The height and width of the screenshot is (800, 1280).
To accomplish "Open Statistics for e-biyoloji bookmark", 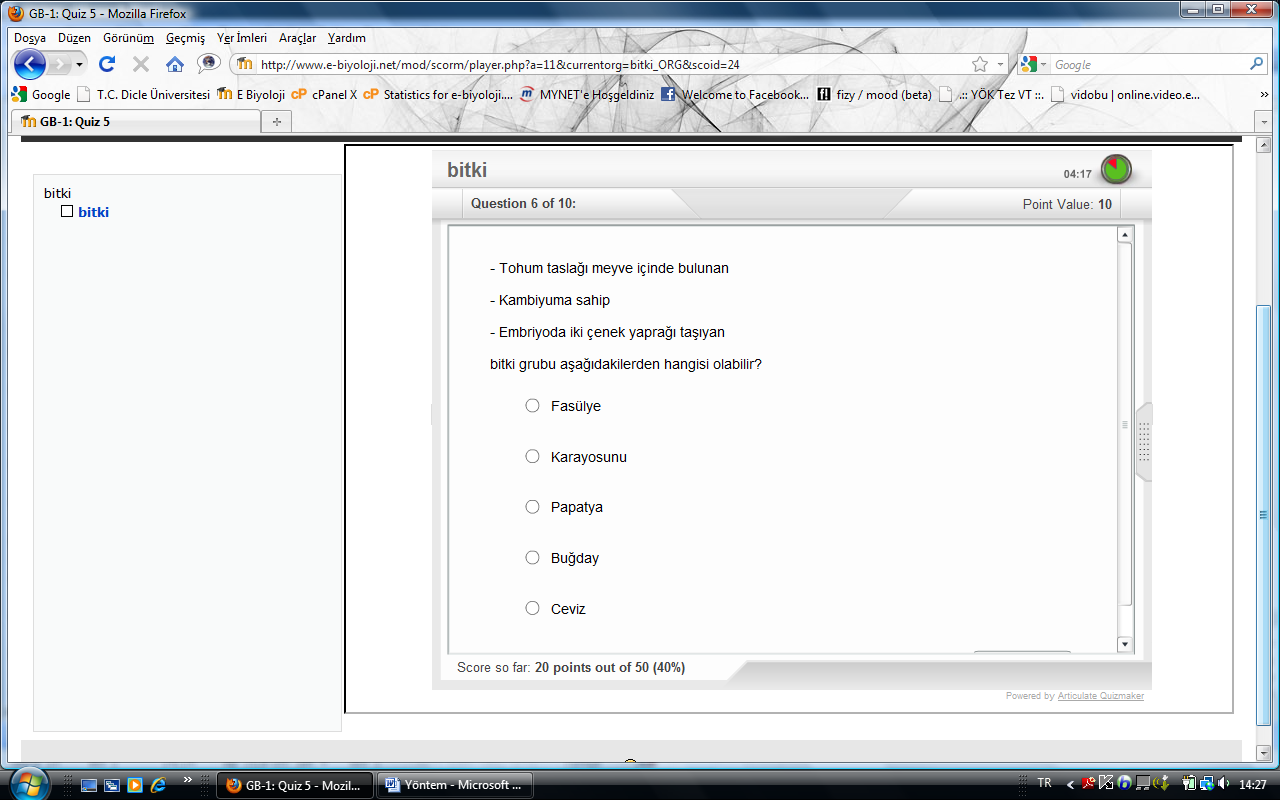I will 438,95.
